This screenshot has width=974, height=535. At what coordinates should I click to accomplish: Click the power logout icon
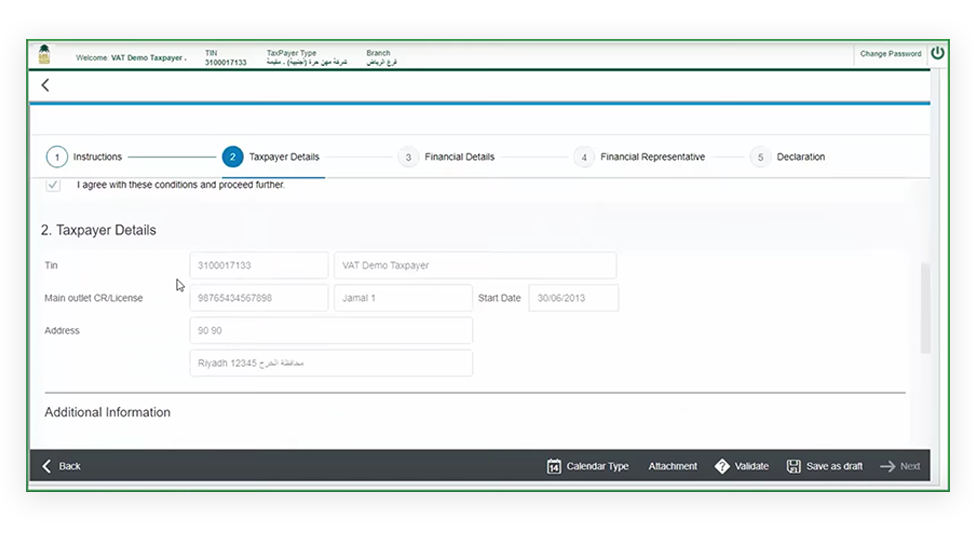coord(937,53)
